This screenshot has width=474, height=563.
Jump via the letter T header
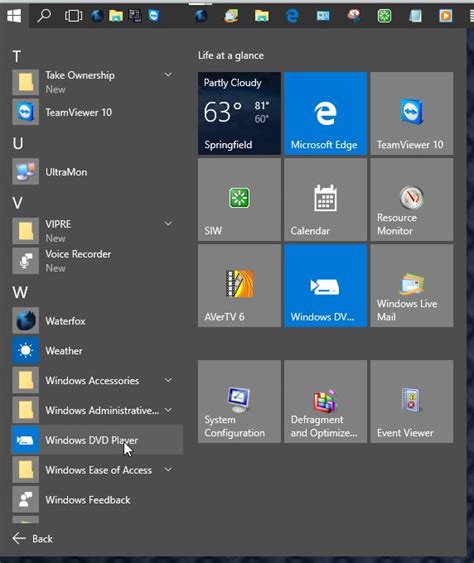point(17,56)
